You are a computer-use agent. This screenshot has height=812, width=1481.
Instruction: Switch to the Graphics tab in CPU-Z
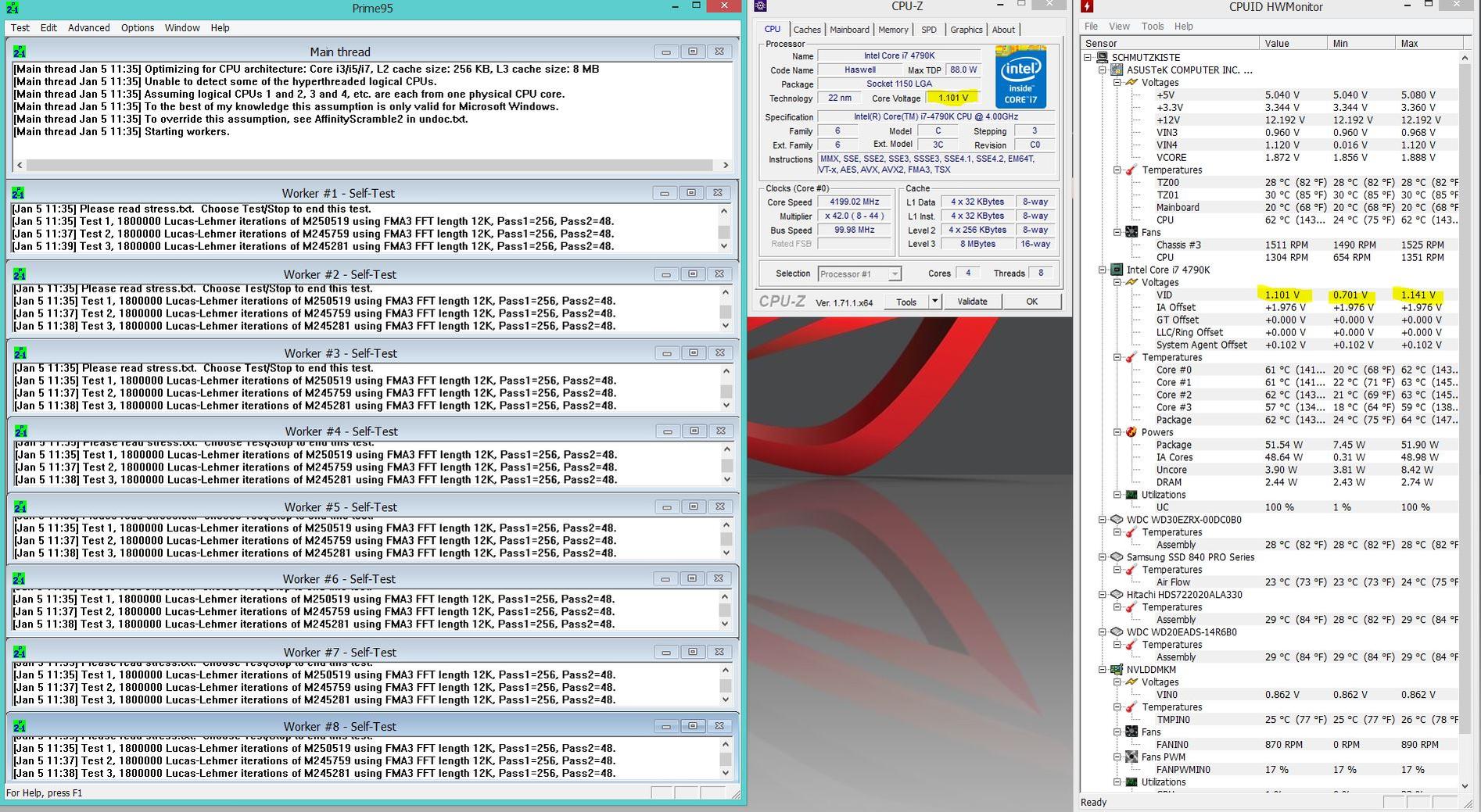(966, 30)
